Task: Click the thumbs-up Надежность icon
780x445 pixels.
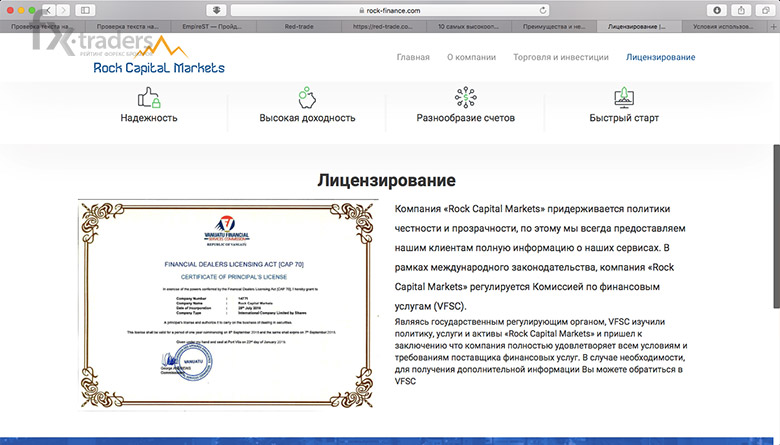Action: (x=149, y=97)
